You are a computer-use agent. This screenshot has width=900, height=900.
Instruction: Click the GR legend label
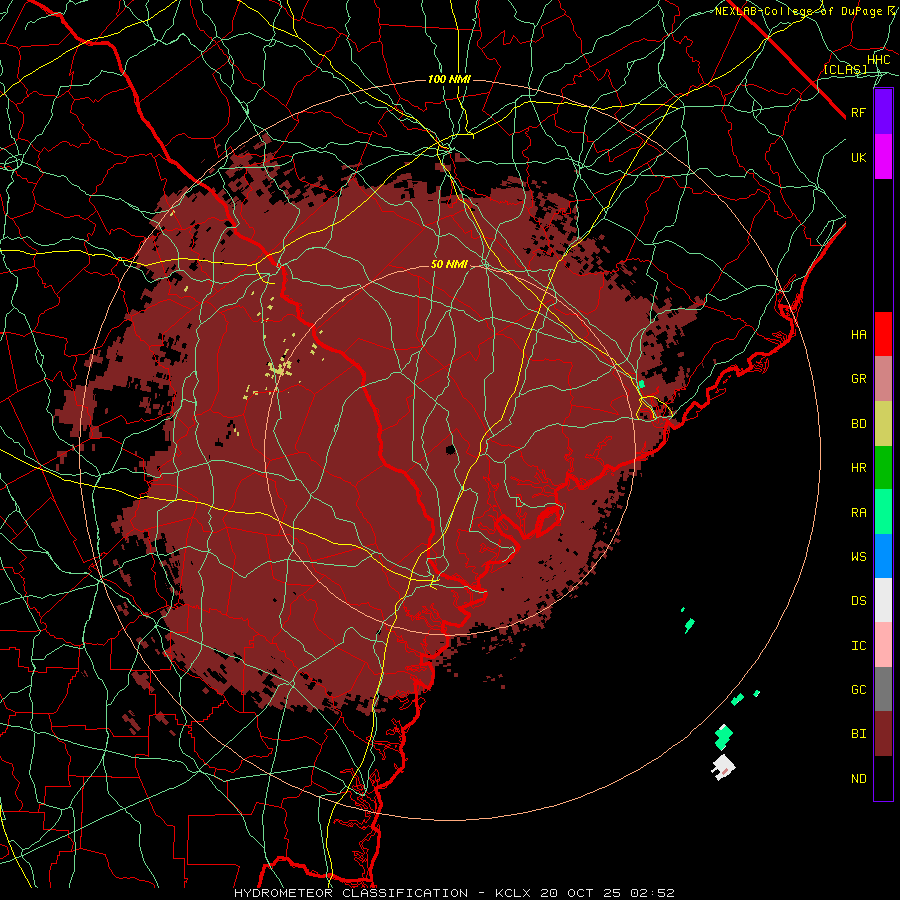pyautogui.click(x=858, y=379)
